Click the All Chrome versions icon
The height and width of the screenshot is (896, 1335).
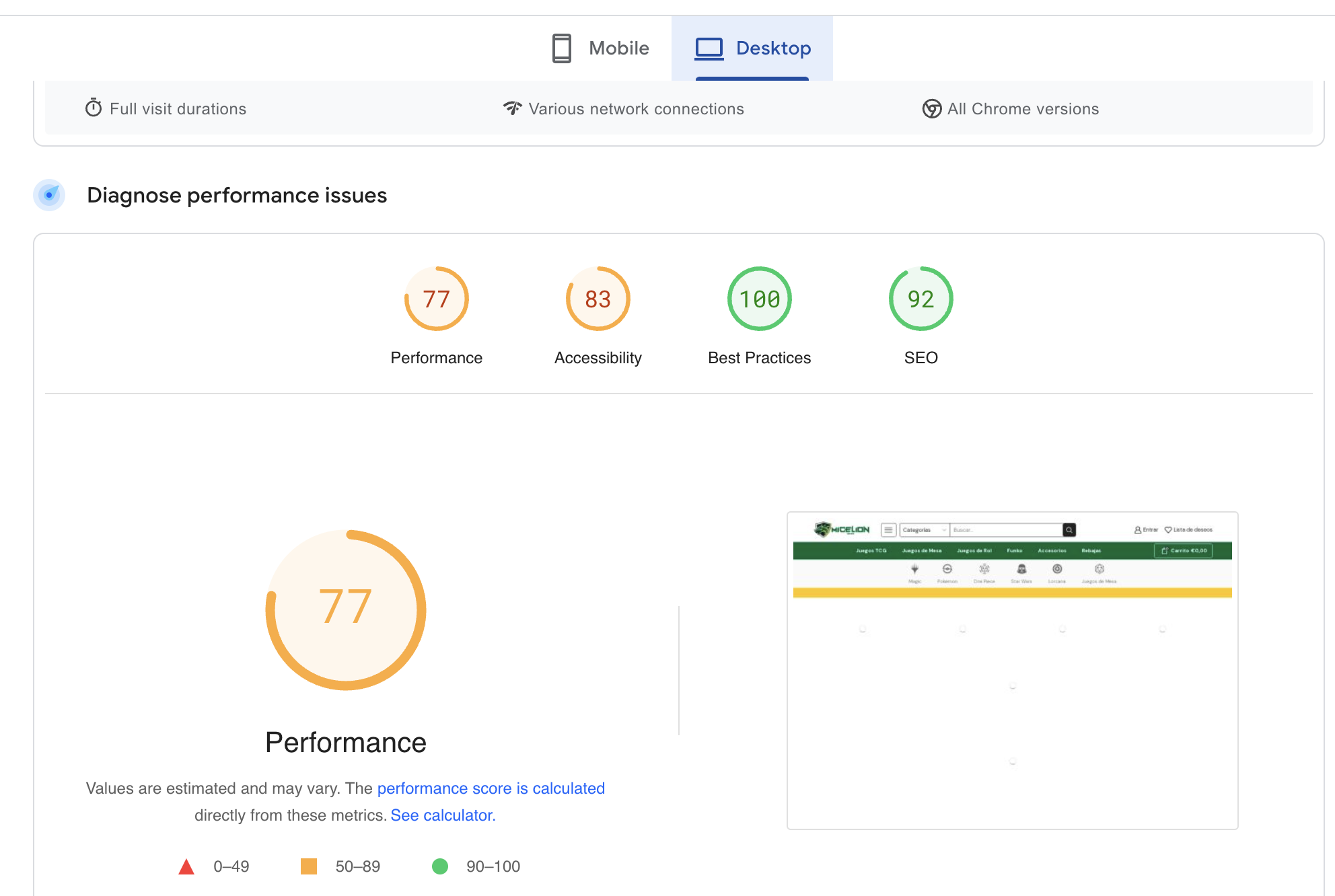tap(930, 108)
